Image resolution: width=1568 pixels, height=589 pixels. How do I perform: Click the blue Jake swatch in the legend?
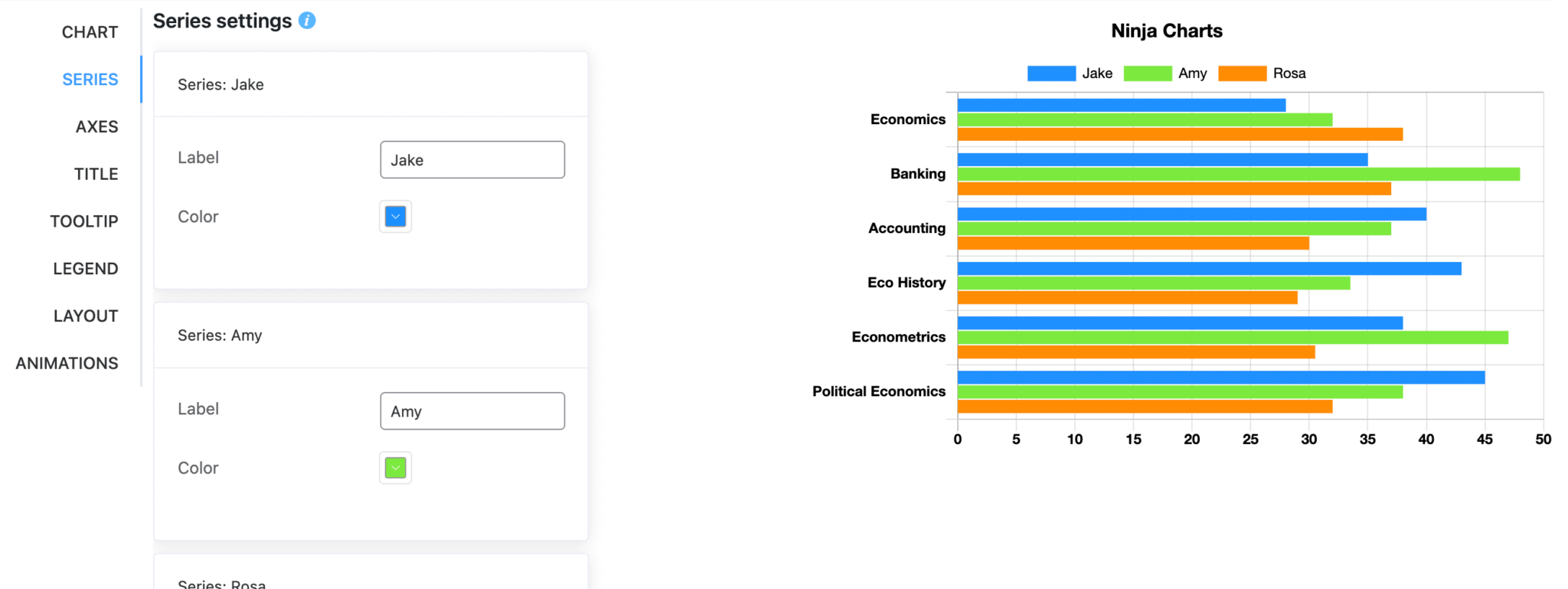pos(1050,73)
